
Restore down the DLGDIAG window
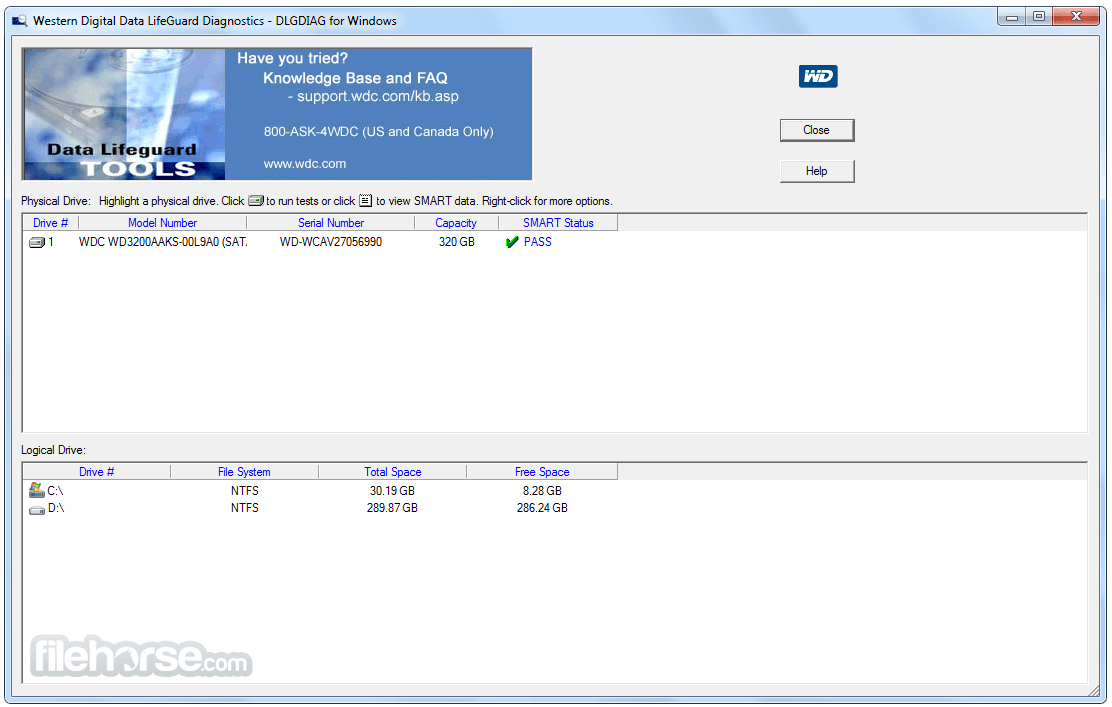1039,17
